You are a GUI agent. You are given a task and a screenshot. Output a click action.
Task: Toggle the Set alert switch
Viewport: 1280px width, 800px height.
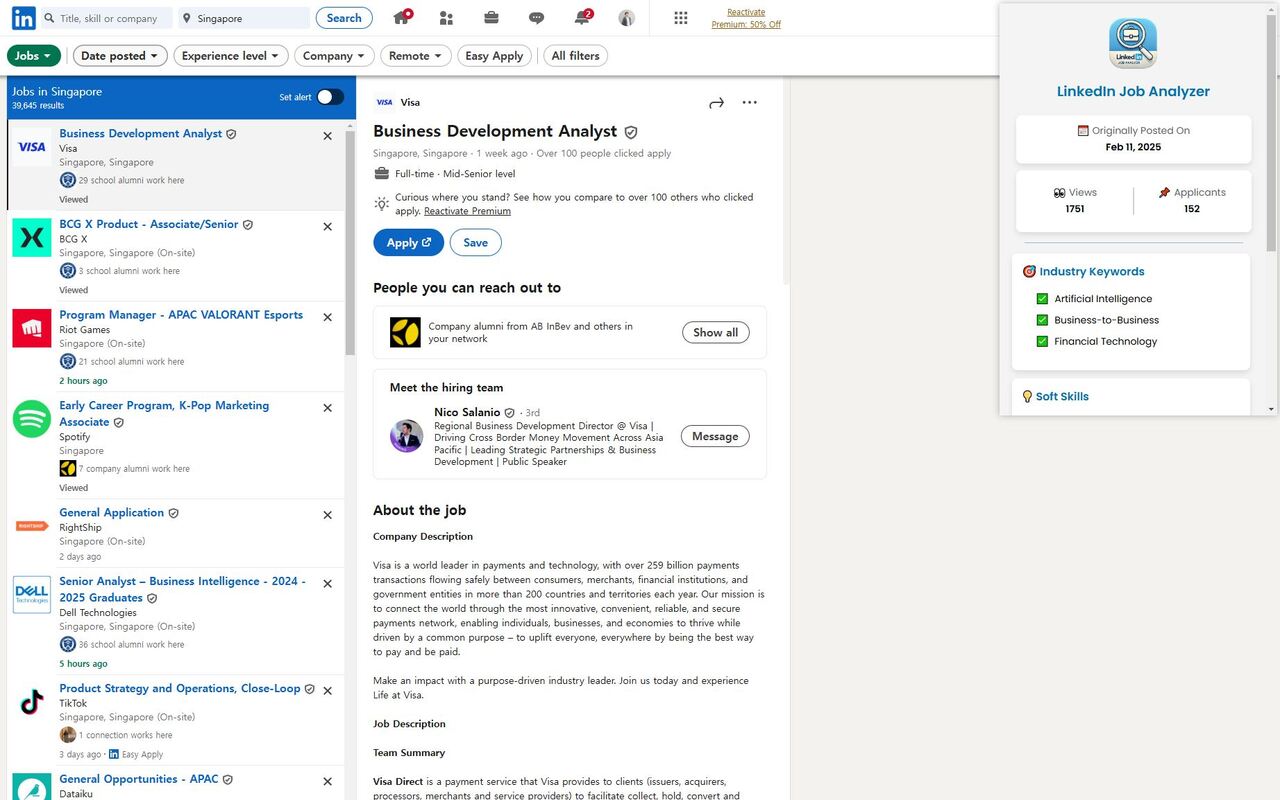click(330, 97)
